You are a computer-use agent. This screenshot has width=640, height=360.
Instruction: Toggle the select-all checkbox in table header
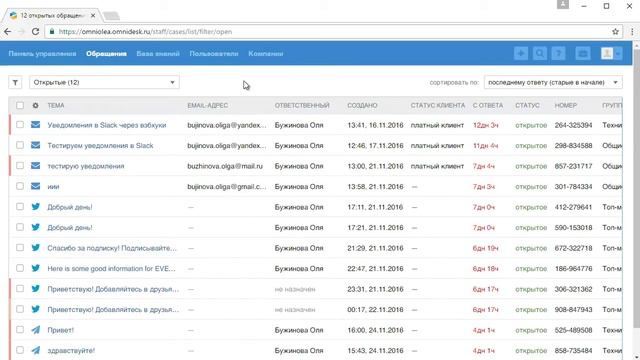pos(20,105)
